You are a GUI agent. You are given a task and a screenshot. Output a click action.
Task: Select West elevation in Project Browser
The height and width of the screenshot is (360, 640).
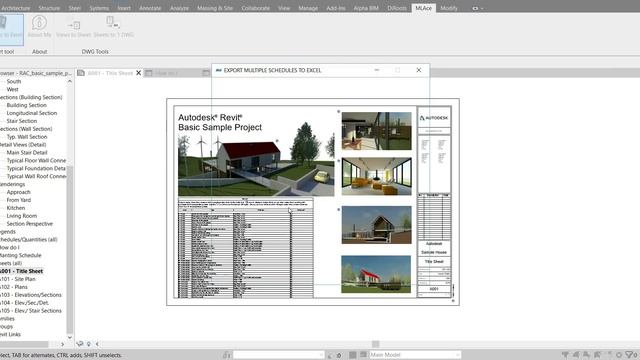tap(12, 89)
